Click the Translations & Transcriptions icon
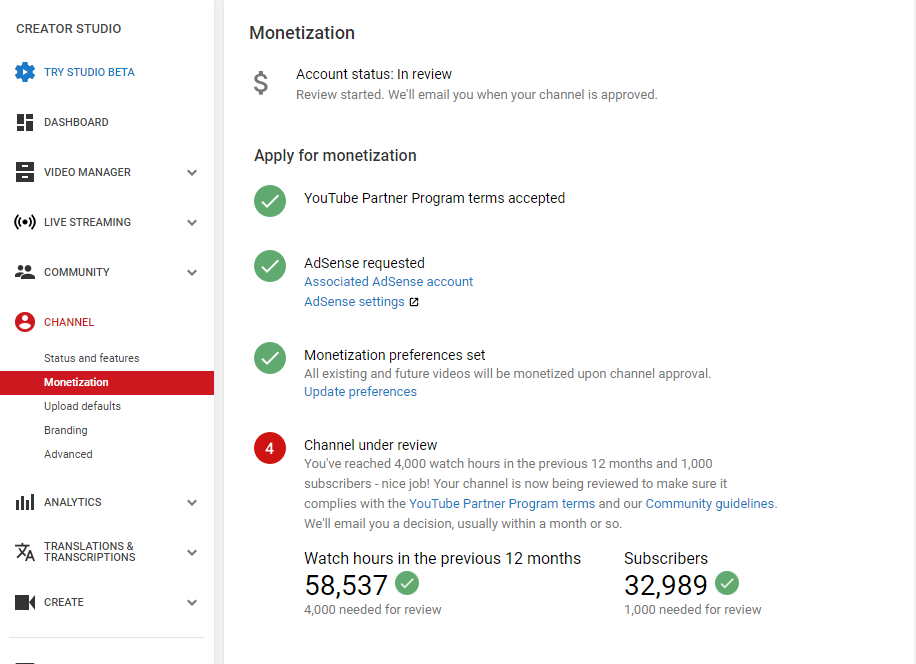916x664 pixels. coord(25,552)
